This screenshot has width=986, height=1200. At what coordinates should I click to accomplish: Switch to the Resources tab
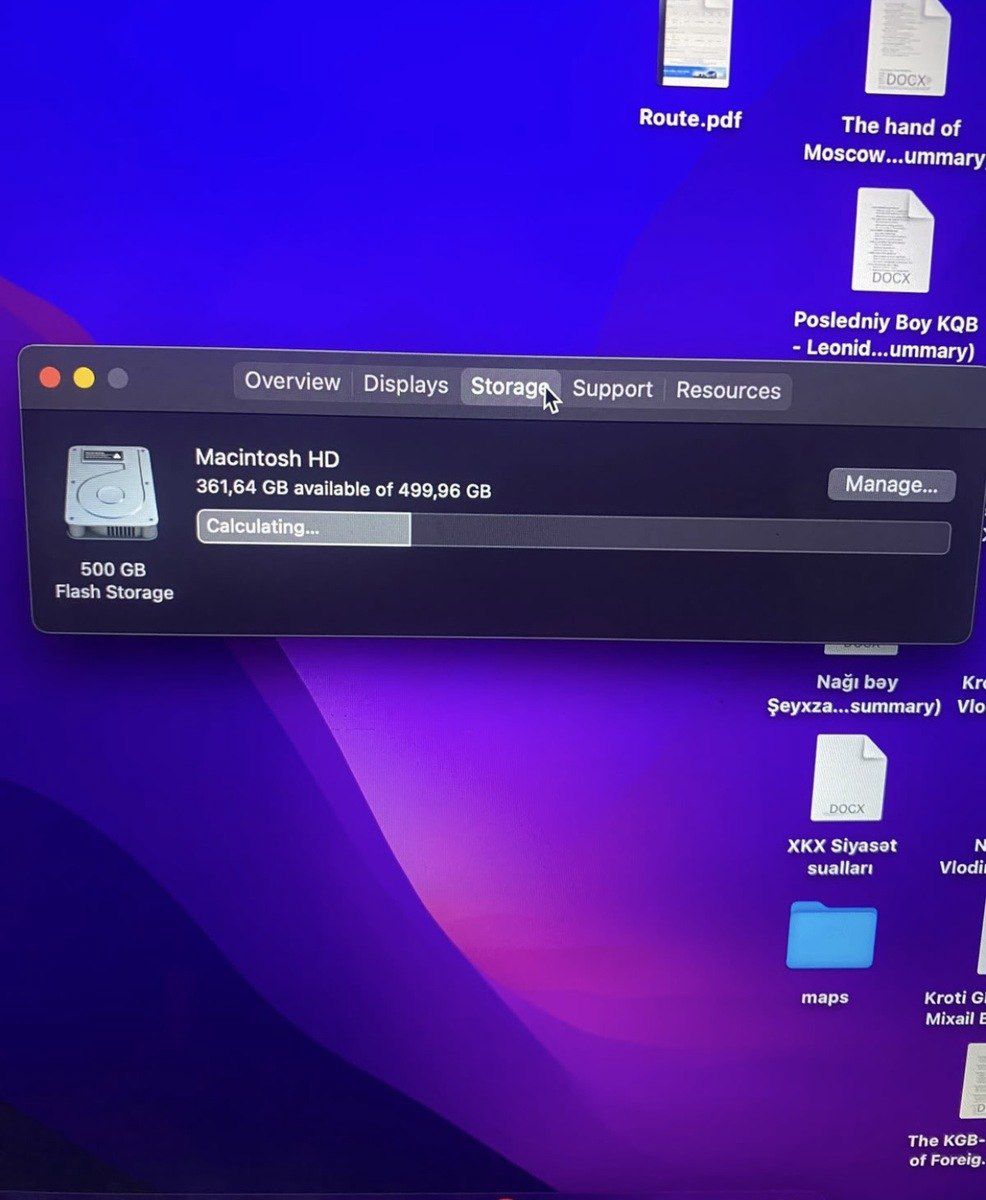728,391
